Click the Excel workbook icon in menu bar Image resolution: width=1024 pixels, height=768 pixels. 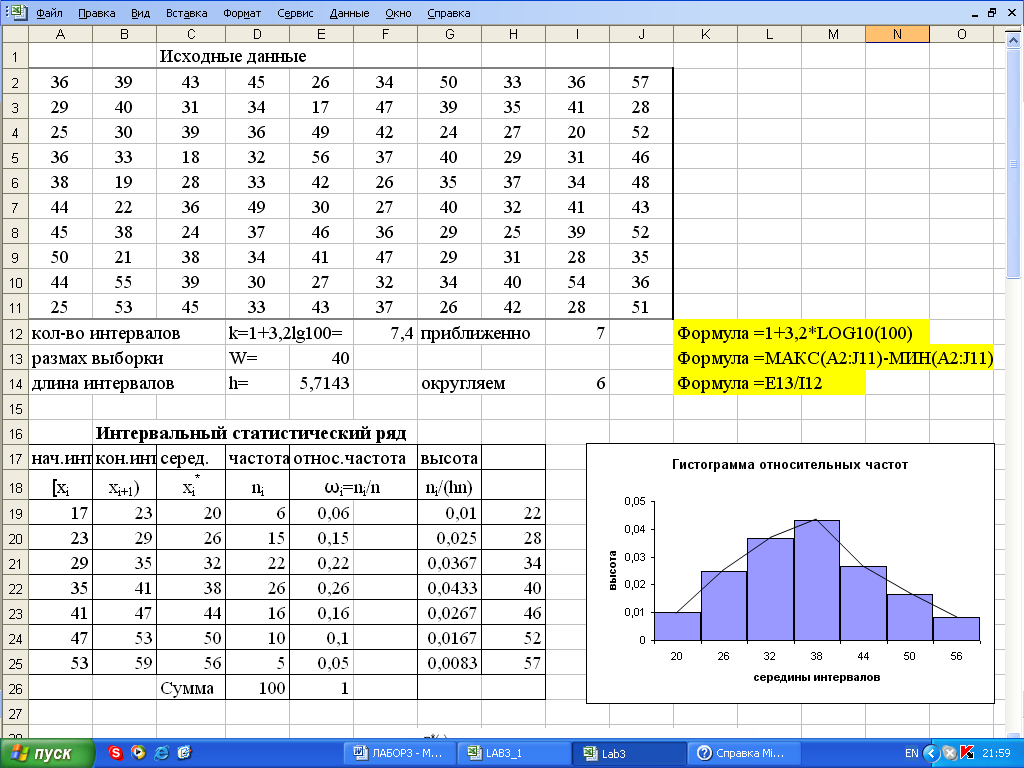coord(16,12)
